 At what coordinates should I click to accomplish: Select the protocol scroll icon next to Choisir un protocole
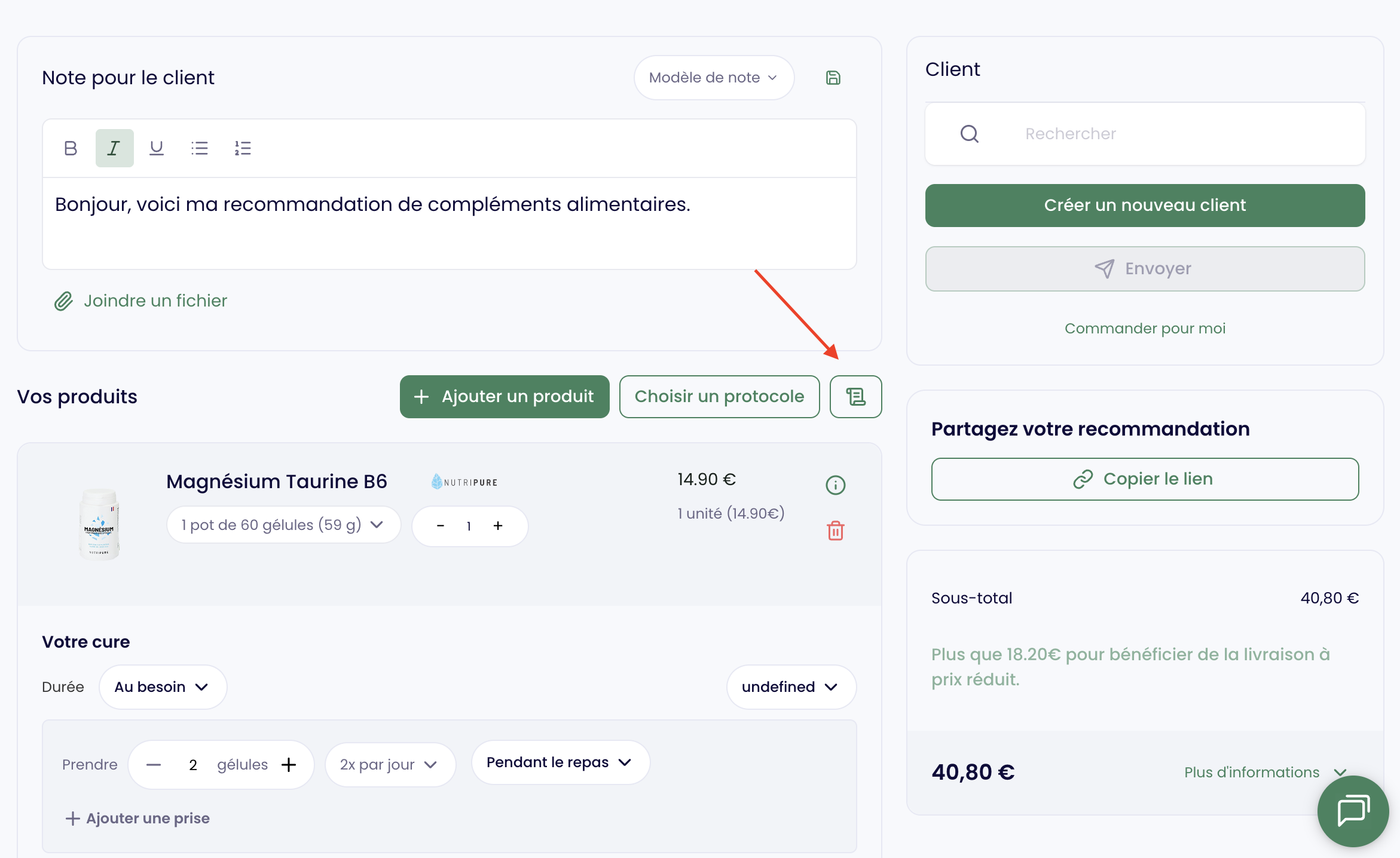tap(855, 396)
